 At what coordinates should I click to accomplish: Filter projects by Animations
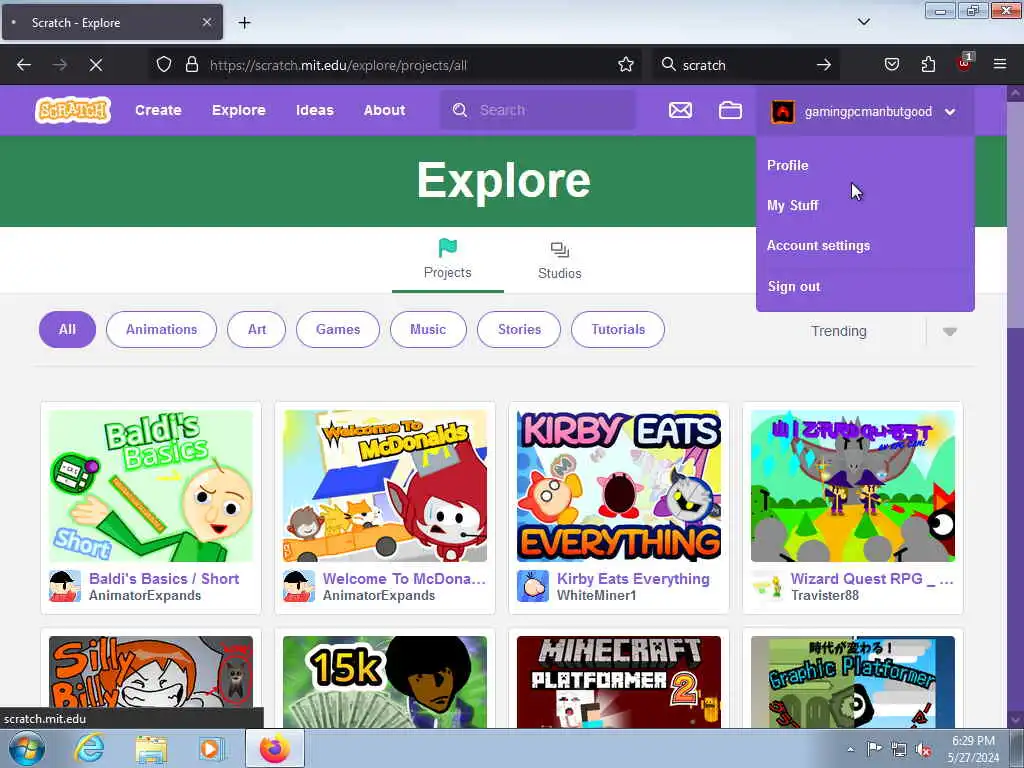tap(161, 330)
